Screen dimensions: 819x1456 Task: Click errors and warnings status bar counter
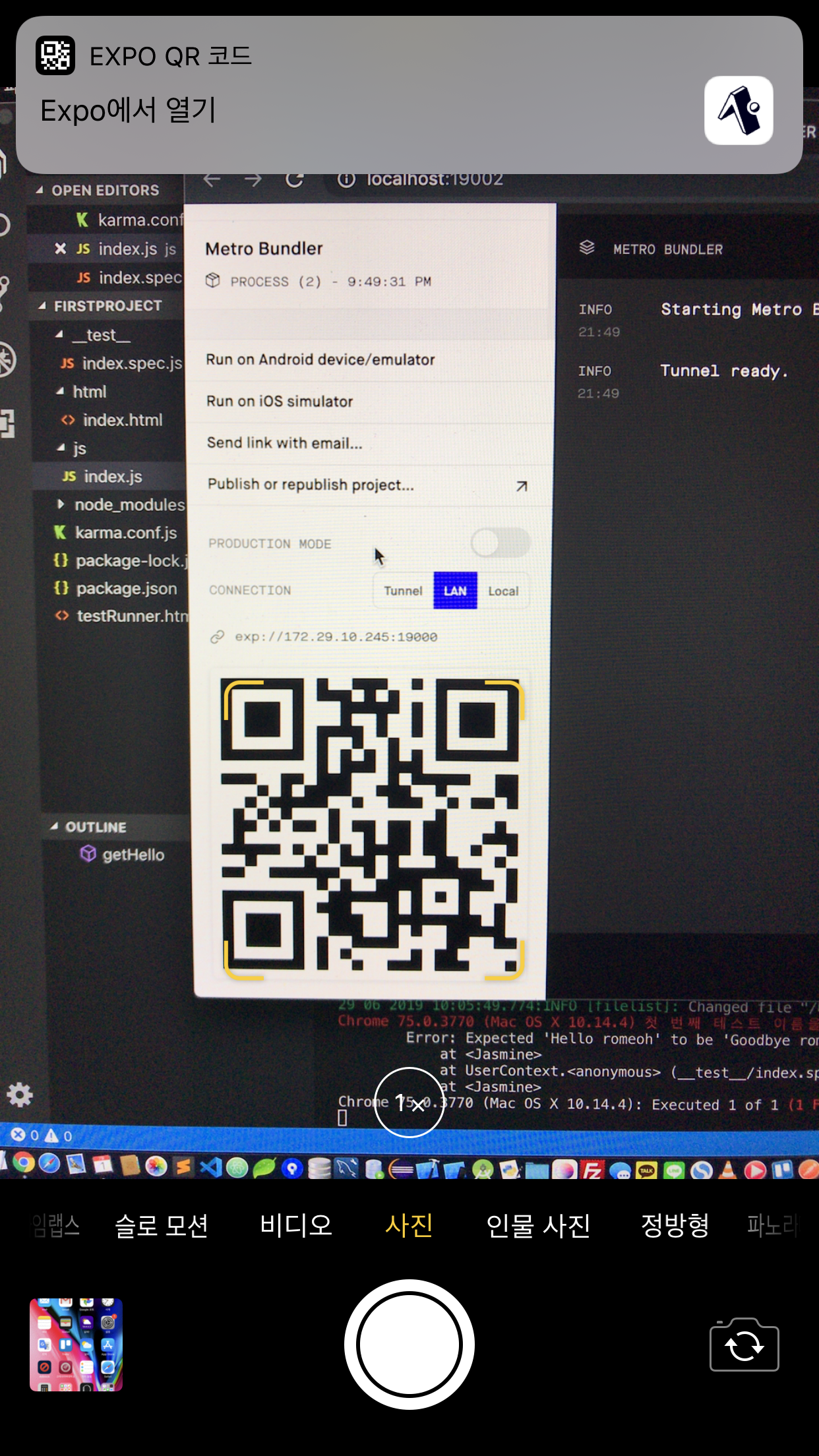coord(41,1136)
